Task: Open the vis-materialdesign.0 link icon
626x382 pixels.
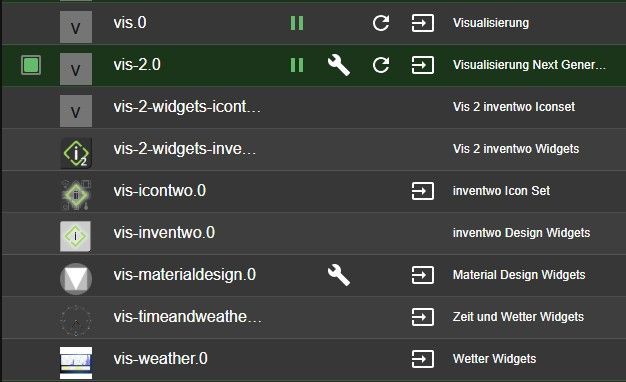Action: [x=423, y=275]
